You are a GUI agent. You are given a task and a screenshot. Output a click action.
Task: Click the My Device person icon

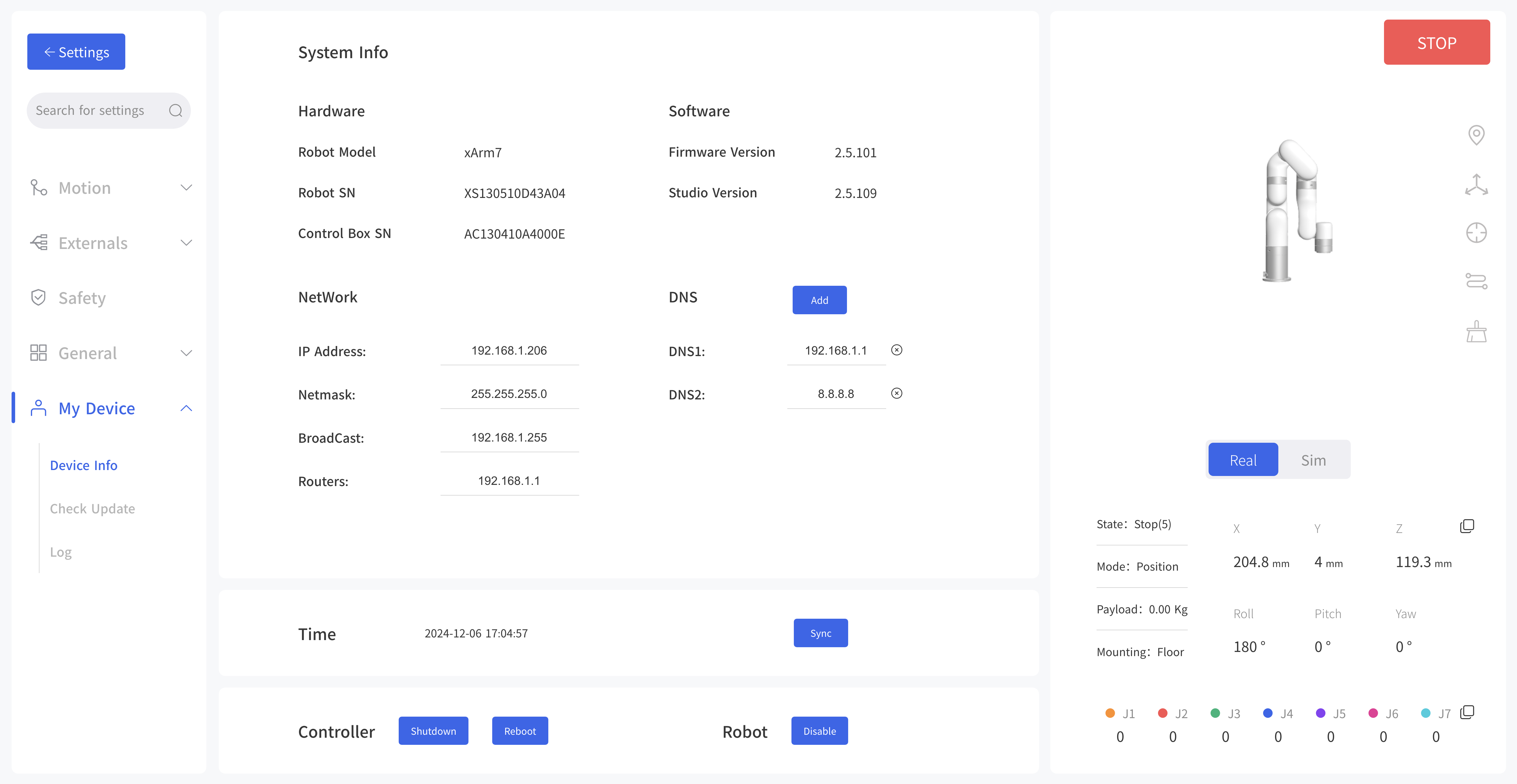(x=38, y=408)
